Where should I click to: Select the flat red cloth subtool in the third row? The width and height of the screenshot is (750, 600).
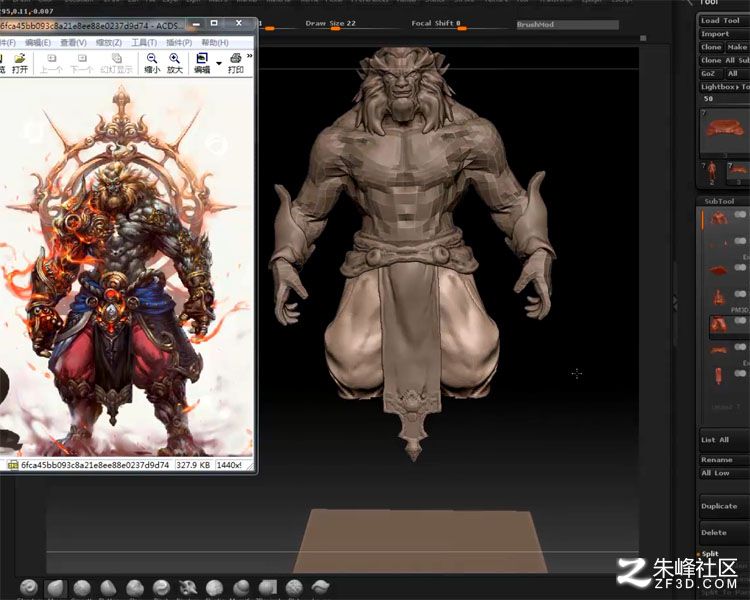click(x=718, y=271)
